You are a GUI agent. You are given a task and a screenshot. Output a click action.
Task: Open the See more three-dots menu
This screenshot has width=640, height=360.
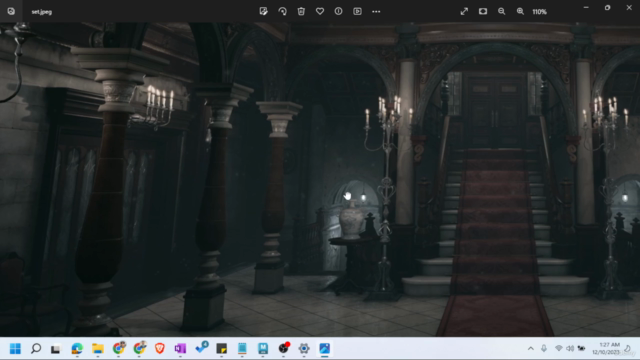click(376, 11)
